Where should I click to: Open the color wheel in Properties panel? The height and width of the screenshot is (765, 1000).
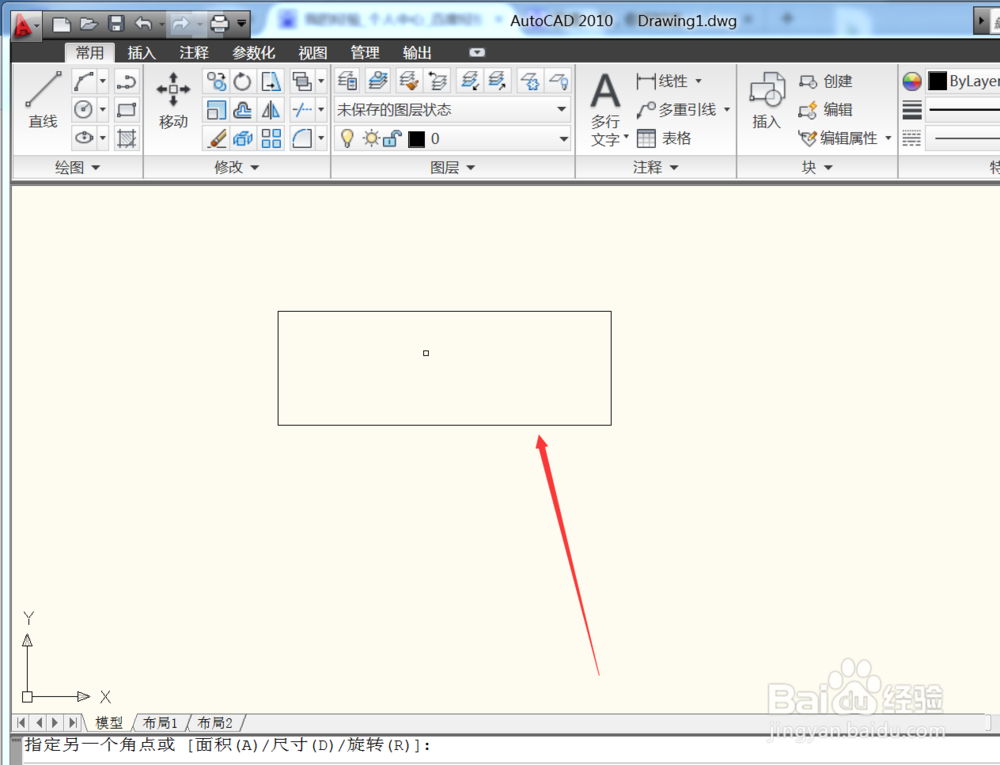pyautogui.click(x=912, y=82)
